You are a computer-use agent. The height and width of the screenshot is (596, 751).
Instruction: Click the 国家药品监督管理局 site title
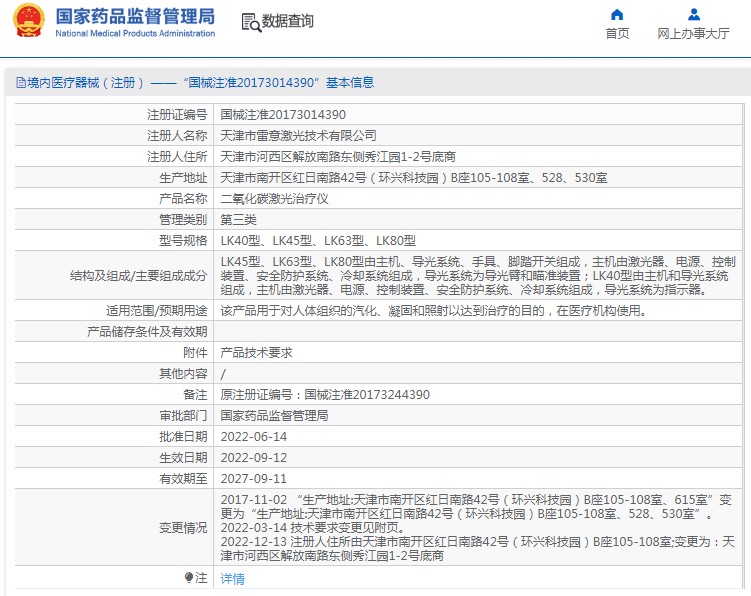pyautogui.click(x=135, y=16)
